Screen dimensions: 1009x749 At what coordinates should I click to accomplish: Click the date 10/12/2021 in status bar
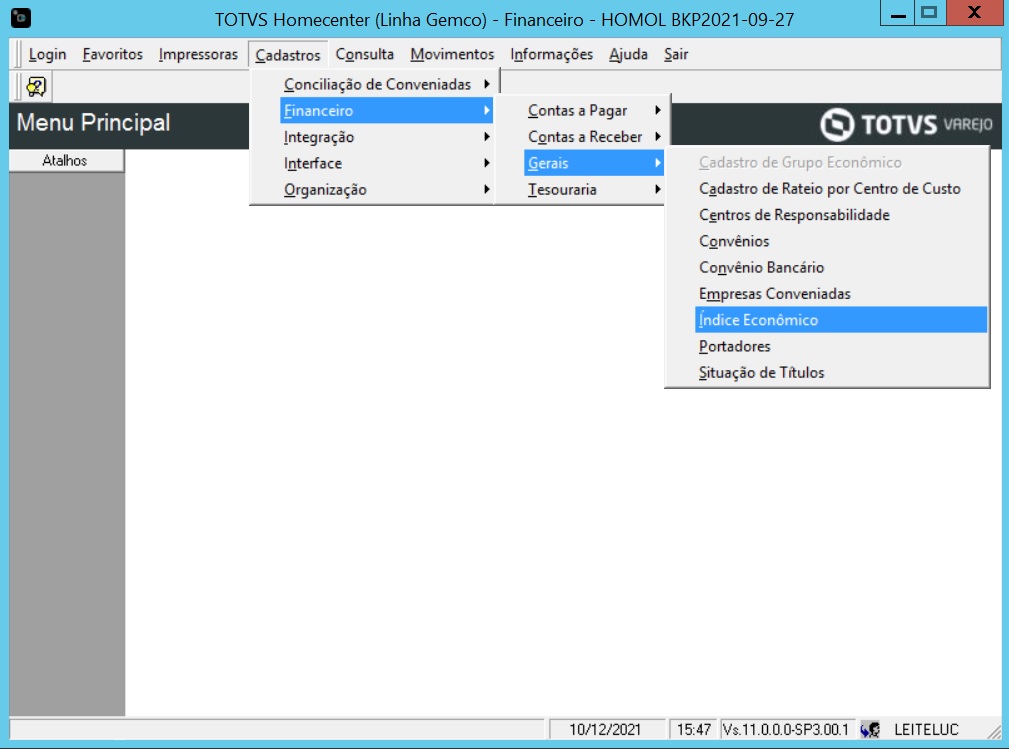[605, 730]
